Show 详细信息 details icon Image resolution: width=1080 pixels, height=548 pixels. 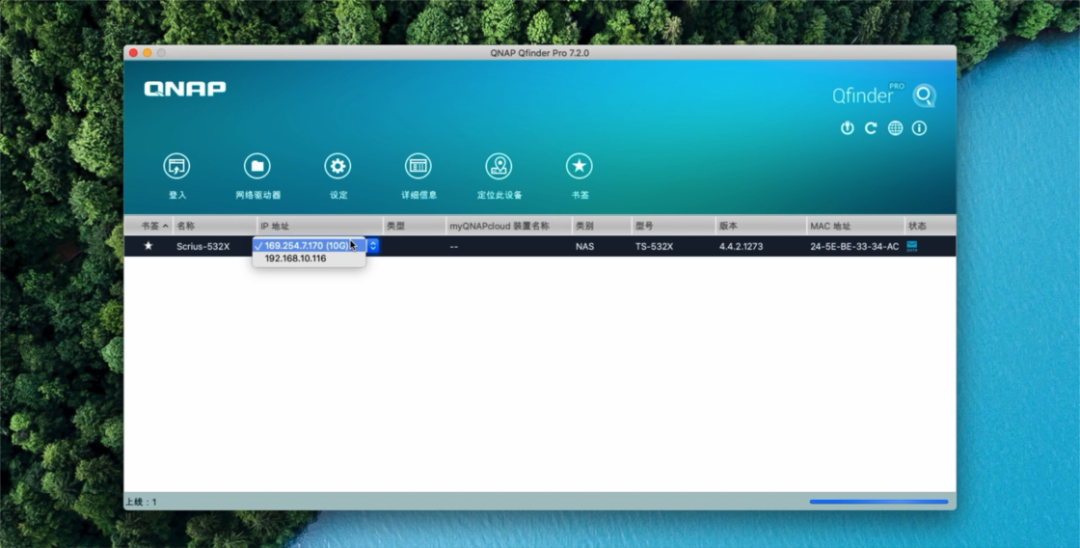418,166
